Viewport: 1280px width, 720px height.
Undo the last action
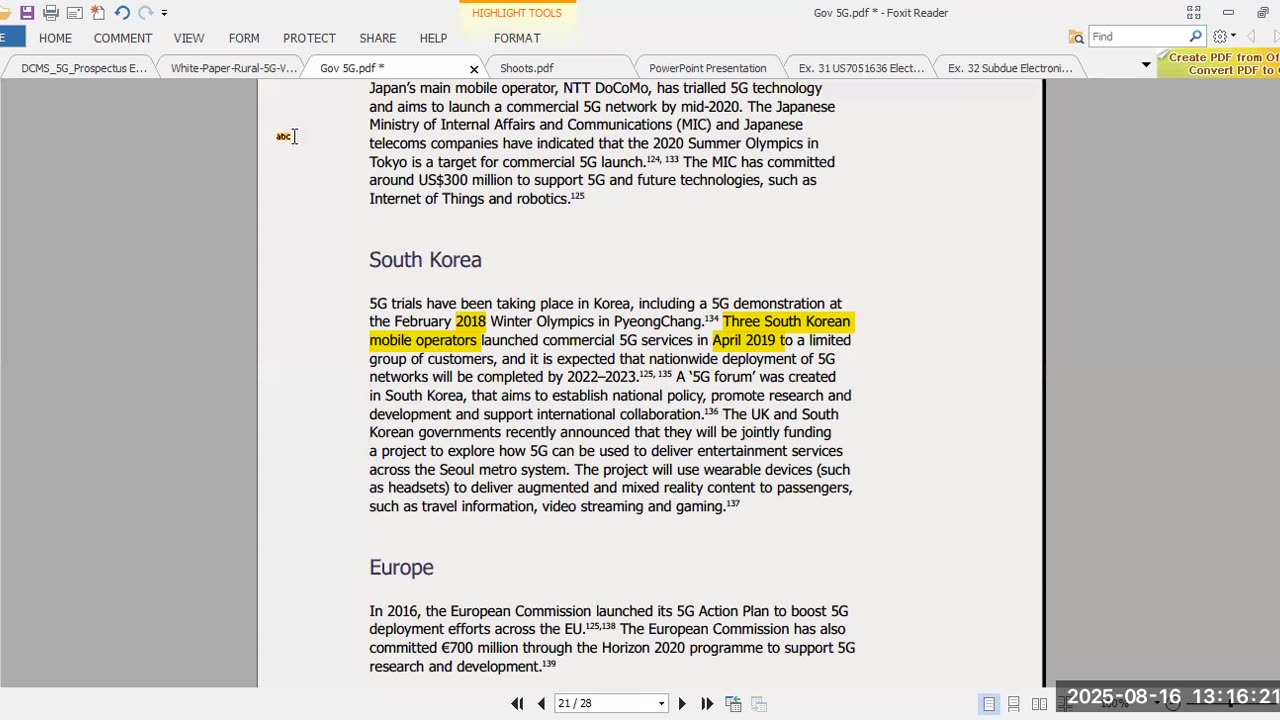coord(122,13)
